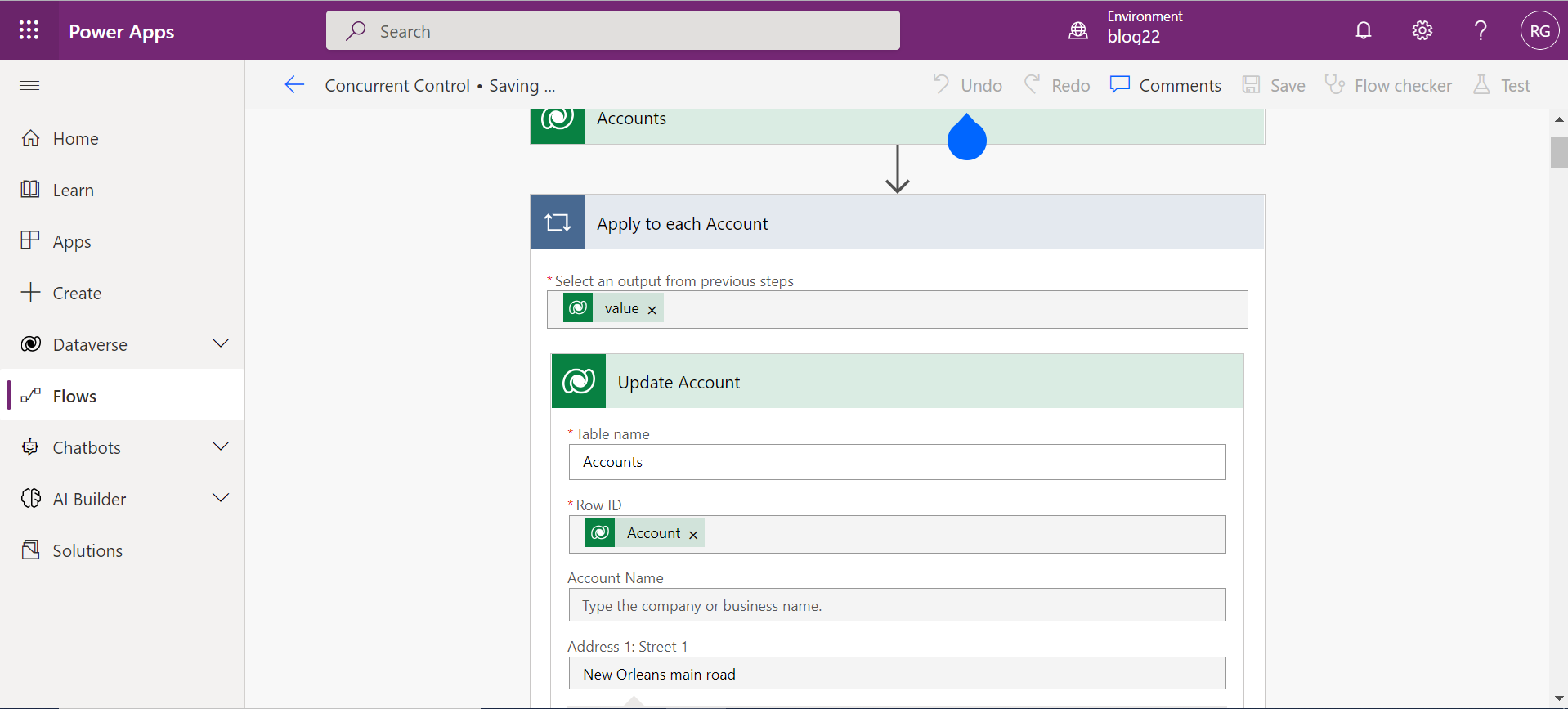Click the AI Builder brain icon
This screenshot has height=709, width=1568.
click(x=30, y=498)
